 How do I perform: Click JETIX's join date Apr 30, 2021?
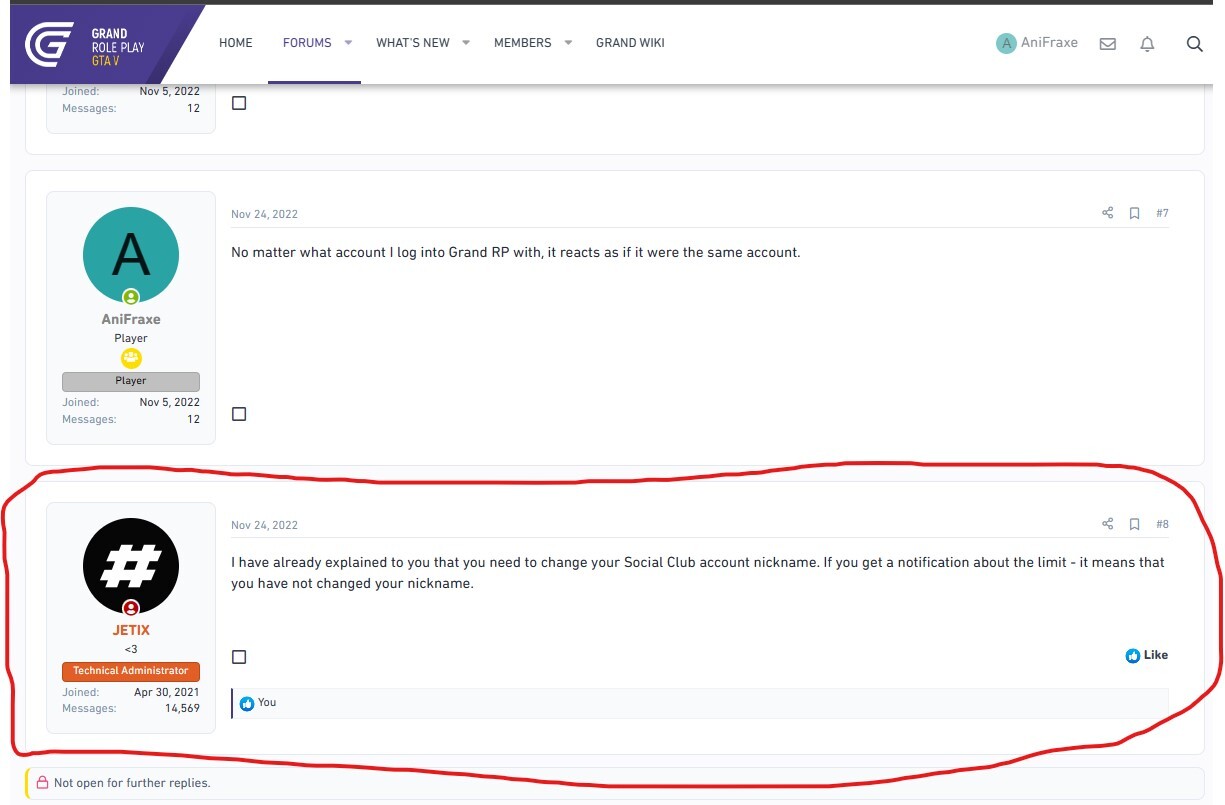pyautogui.click(x=167, y=692)
